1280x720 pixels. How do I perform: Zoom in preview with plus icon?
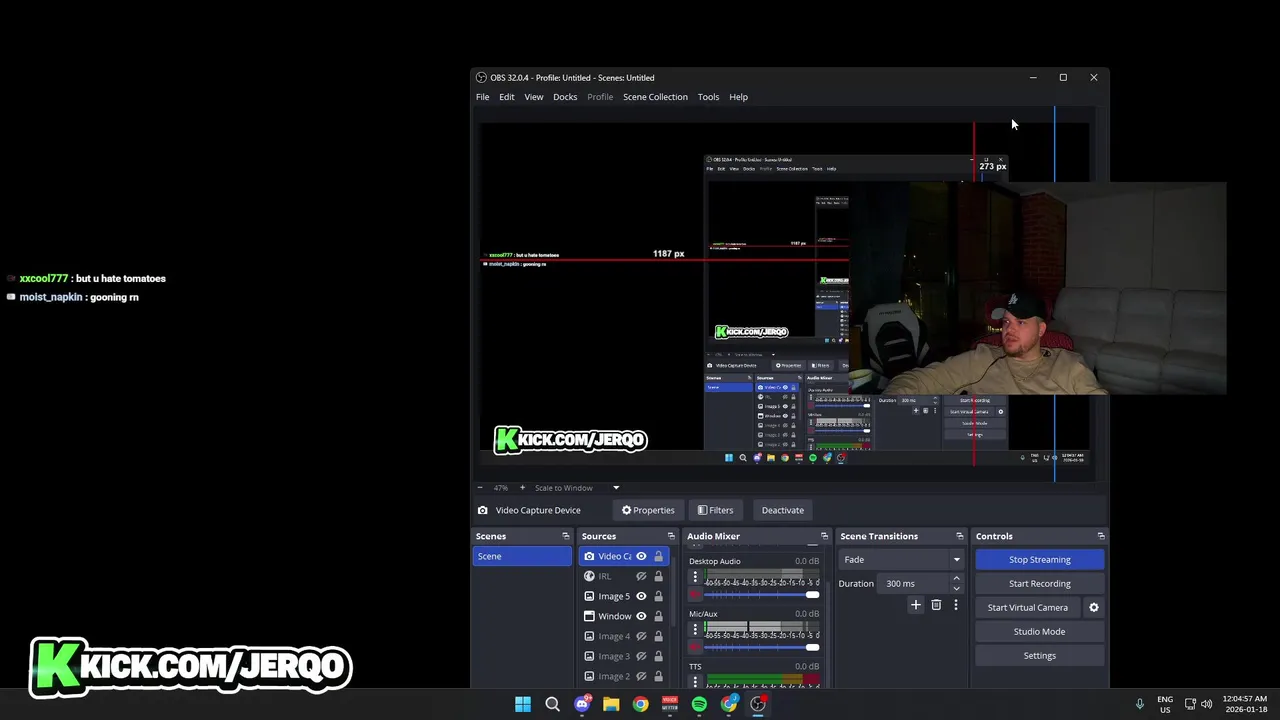click(522, 488)
